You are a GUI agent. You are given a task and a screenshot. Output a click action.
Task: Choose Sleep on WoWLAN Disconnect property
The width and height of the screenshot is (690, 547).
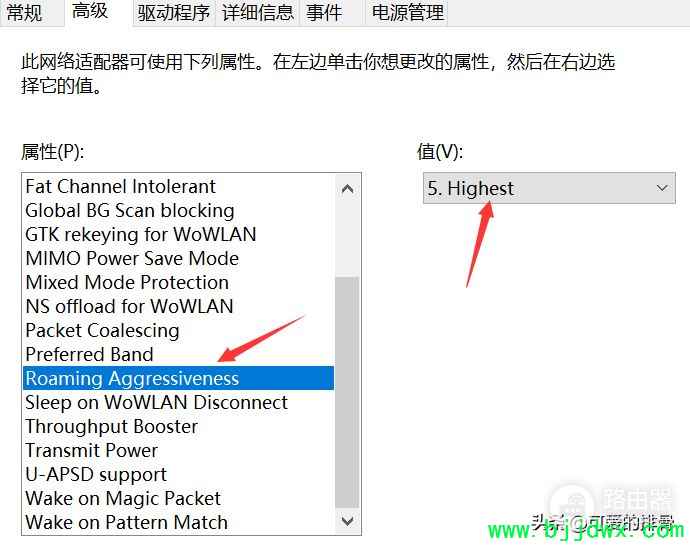click(x=178, y=403)
